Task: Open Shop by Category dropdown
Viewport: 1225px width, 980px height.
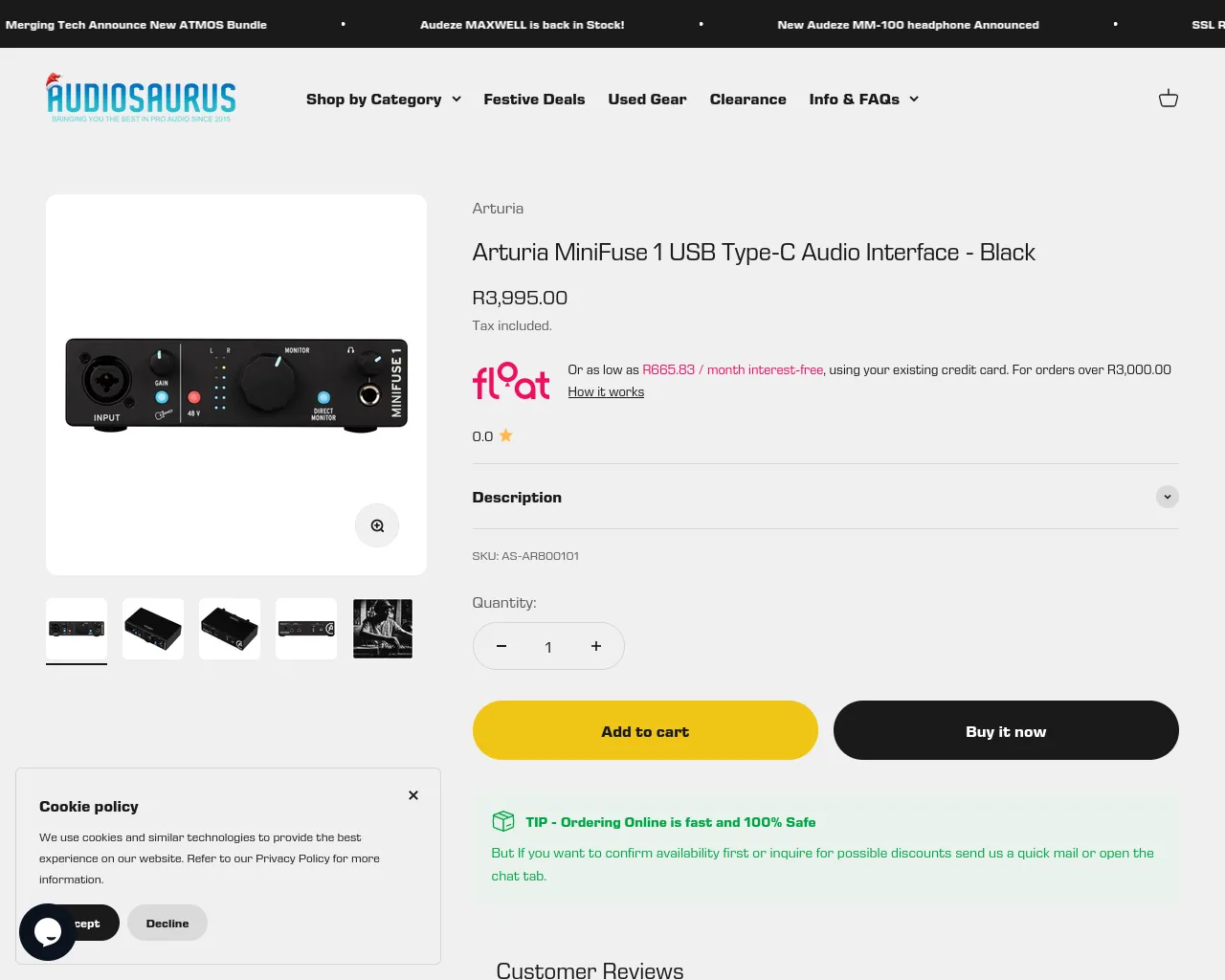Action: point(384,99)
